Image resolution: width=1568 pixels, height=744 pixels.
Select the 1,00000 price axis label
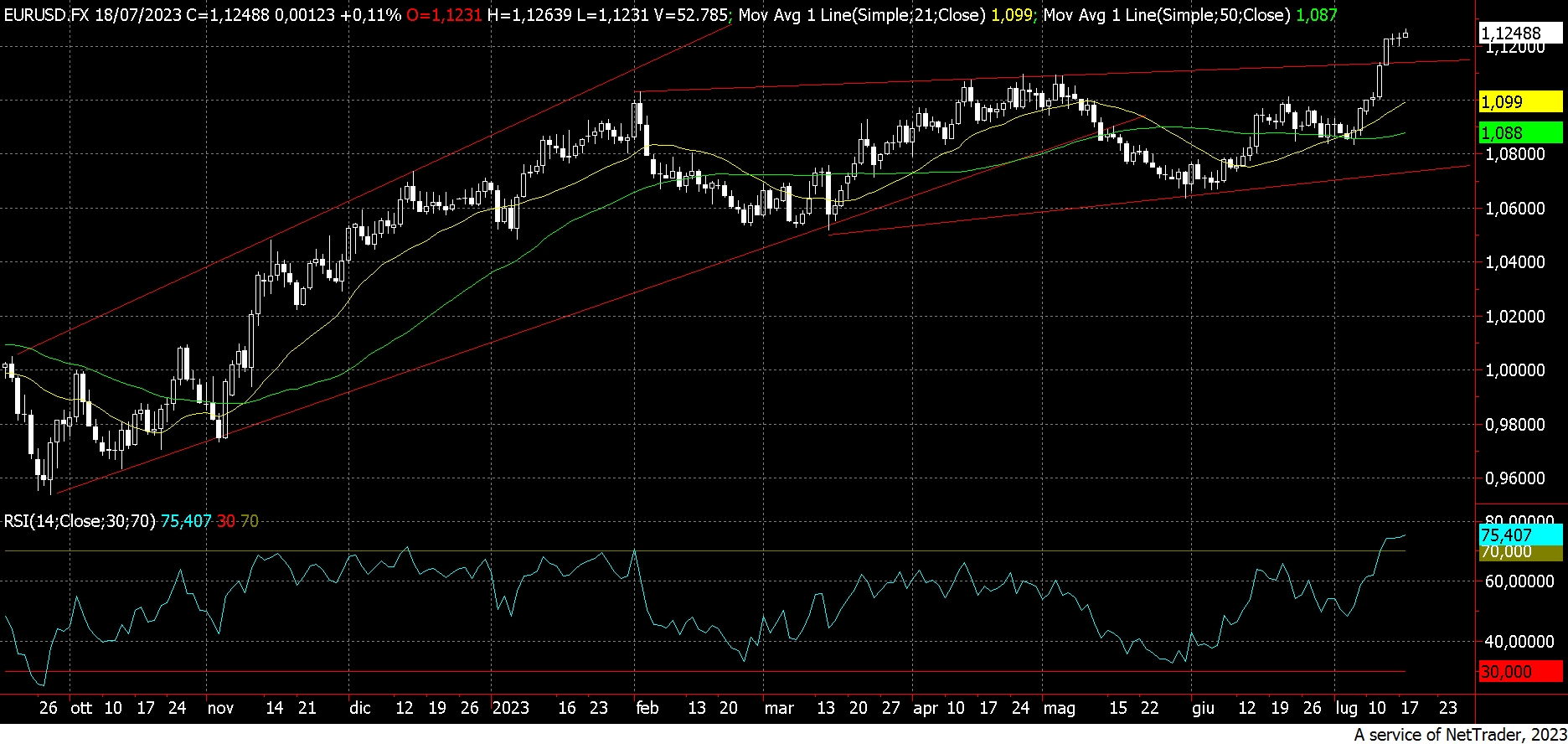click(1514, 370)
